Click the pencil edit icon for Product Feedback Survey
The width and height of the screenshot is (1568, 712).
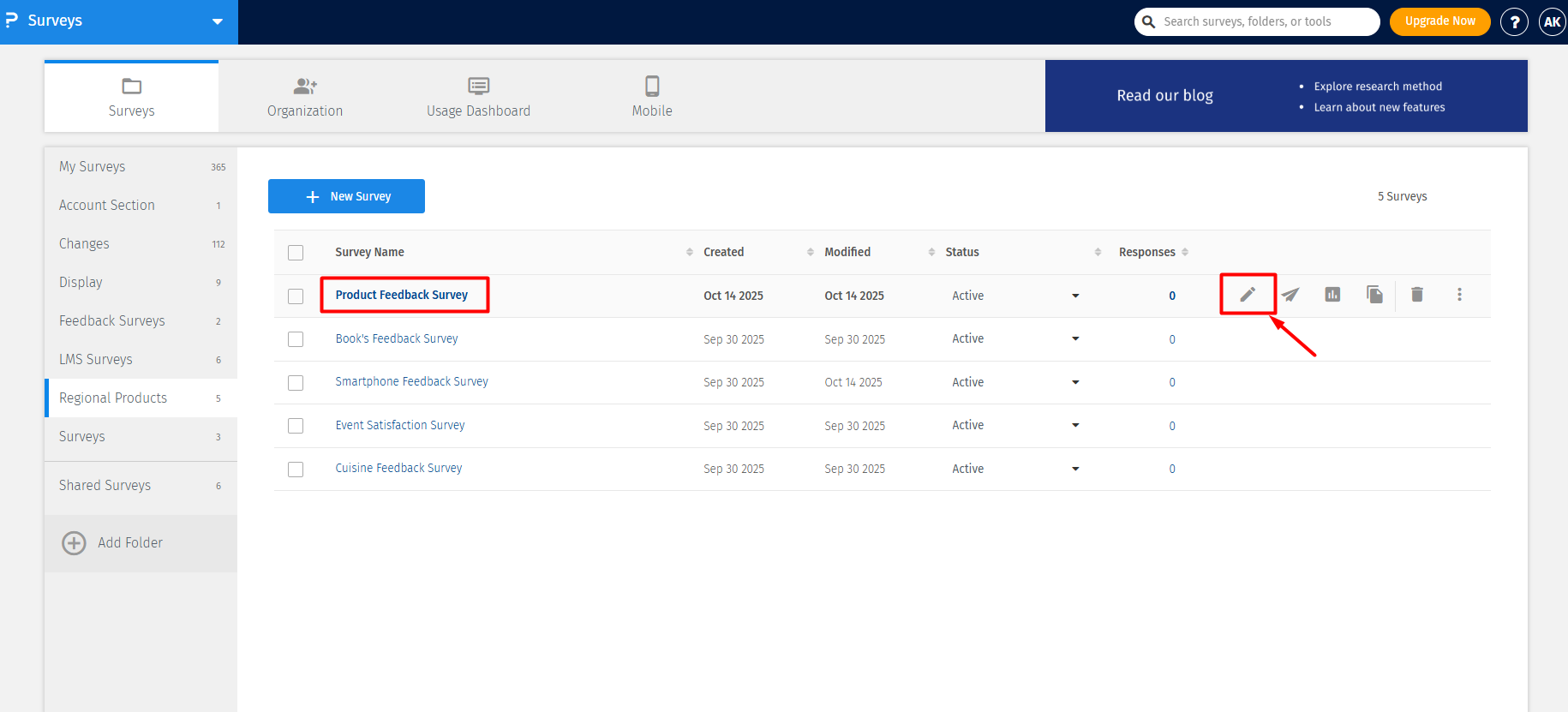1248,295
